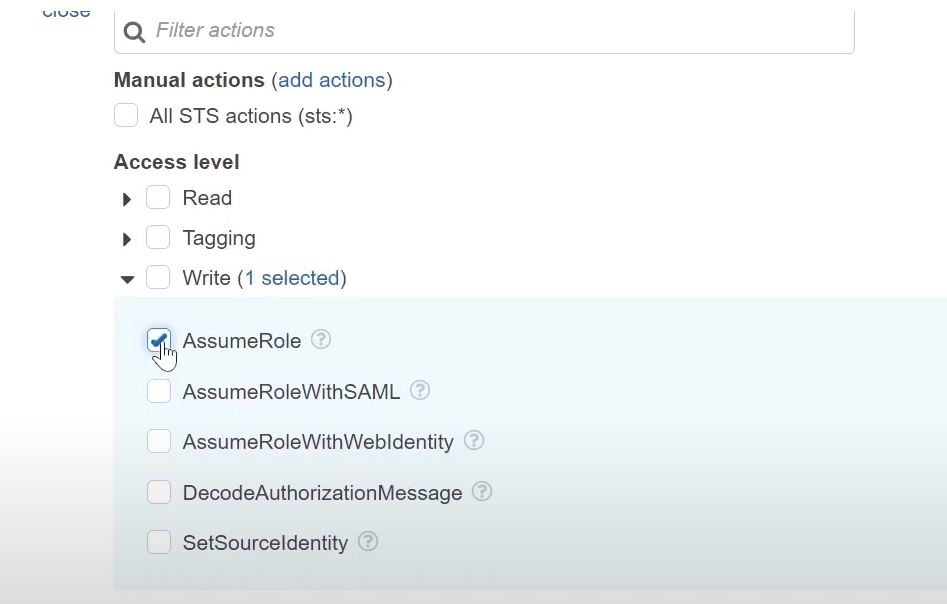This screenshot has width=947, height=604.
Task: Check the DecodeAuthorizationMessage action
Action: point(159,492)
